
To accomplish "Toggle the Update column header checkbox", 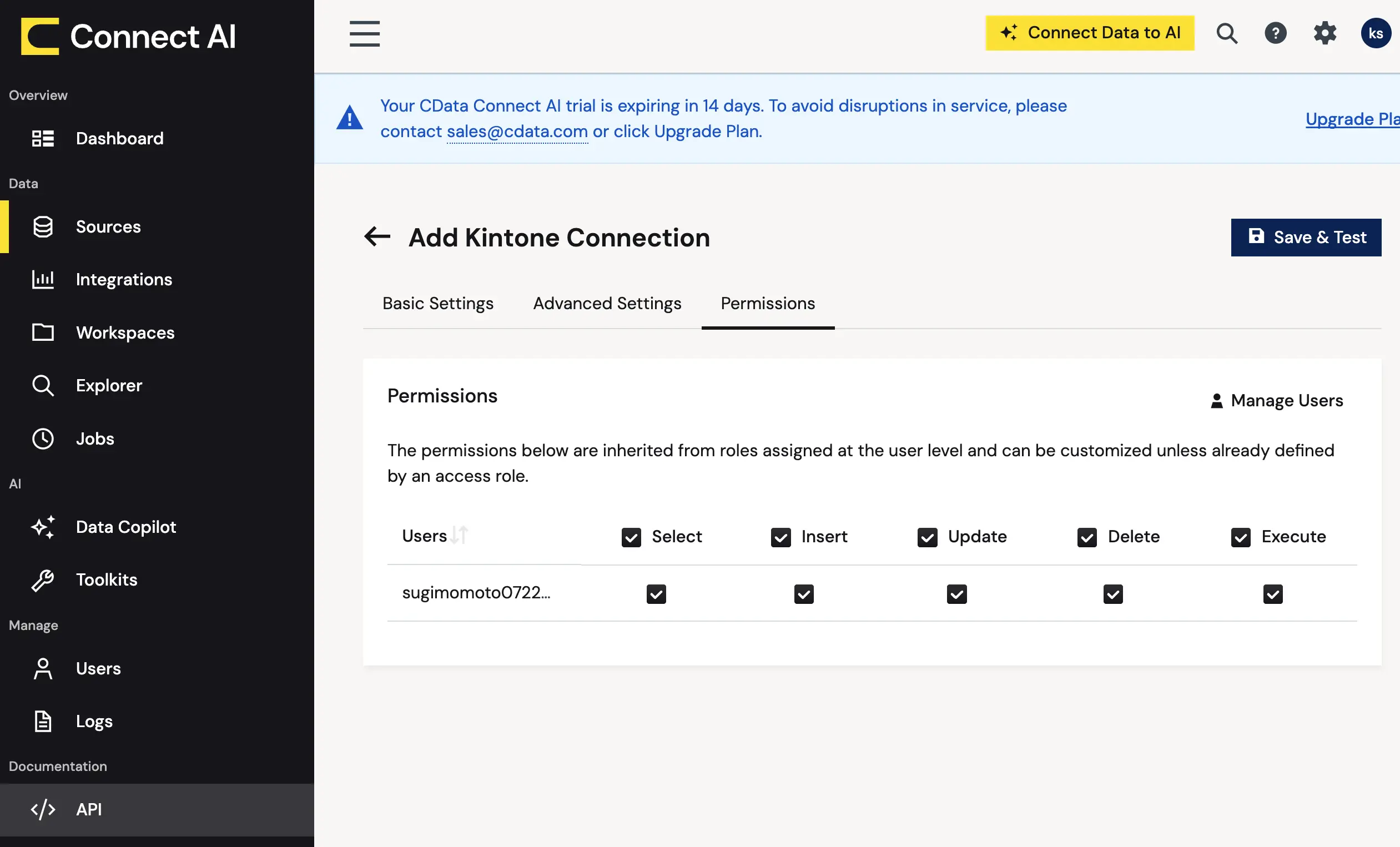I will click(x=927, y=537).
